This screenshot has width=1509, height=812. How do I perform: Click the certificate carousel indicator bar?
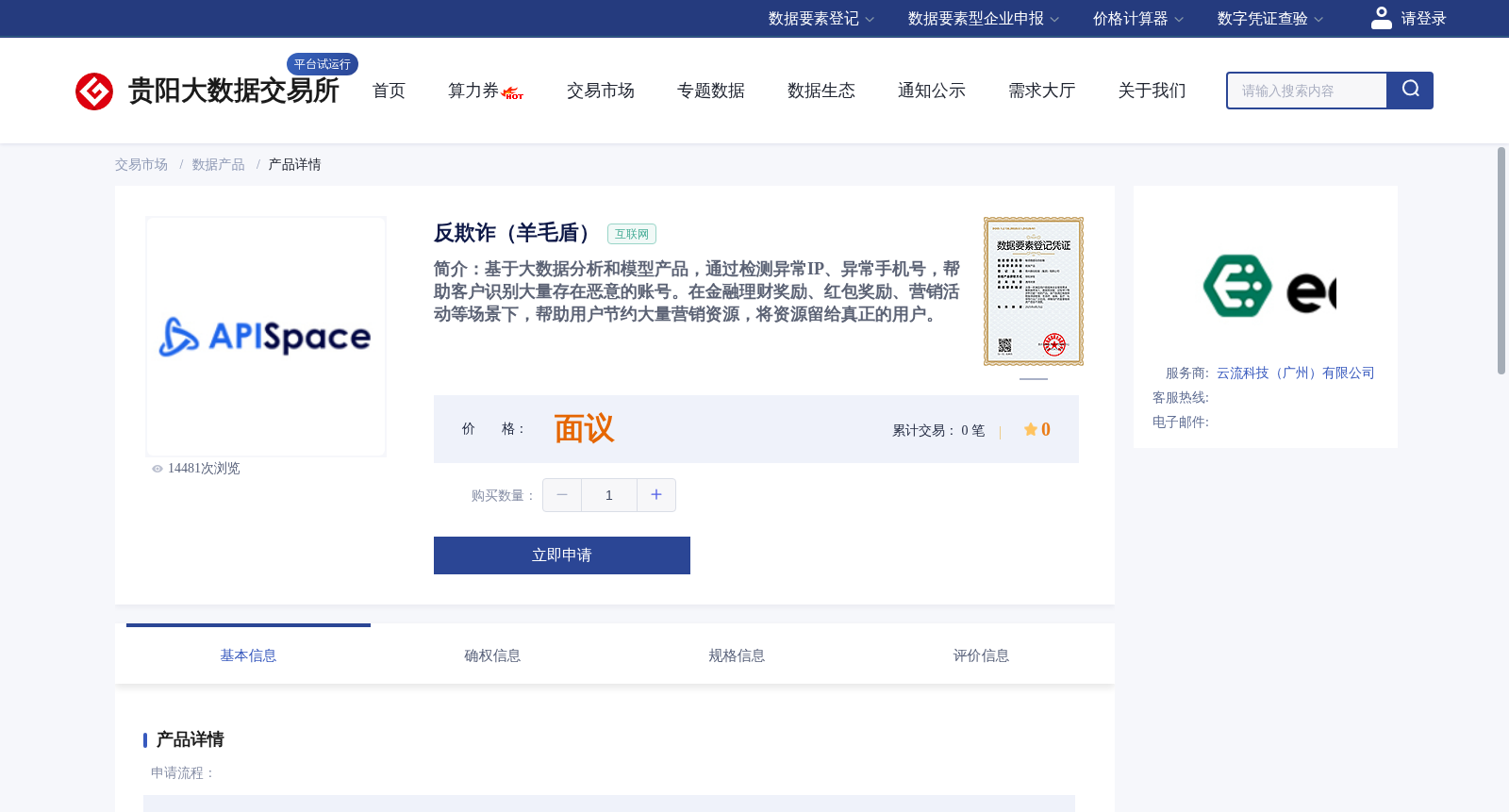coord(1034,379)
